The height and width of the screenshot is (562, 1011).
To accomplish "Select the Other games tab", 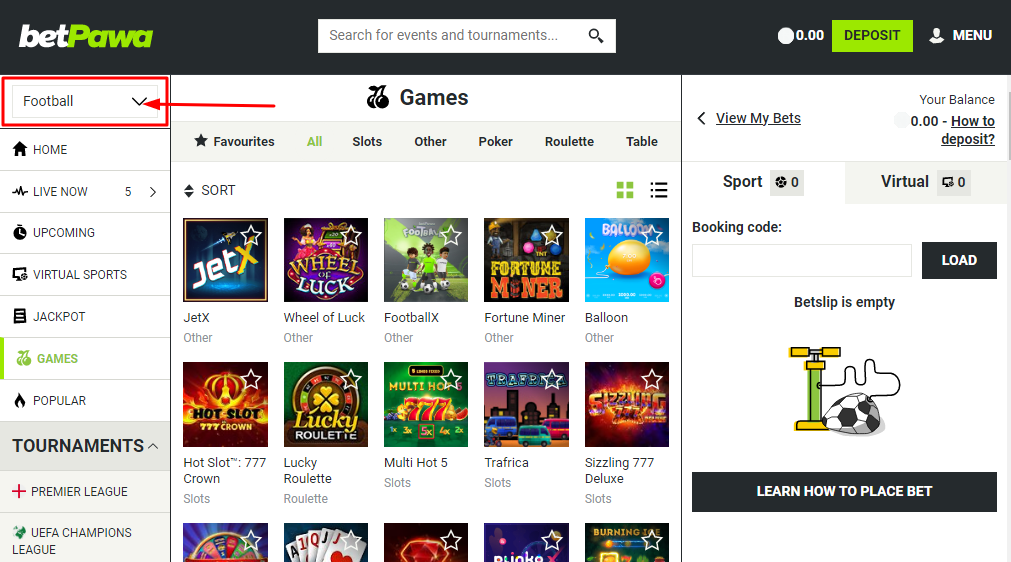I will (430, 141).
